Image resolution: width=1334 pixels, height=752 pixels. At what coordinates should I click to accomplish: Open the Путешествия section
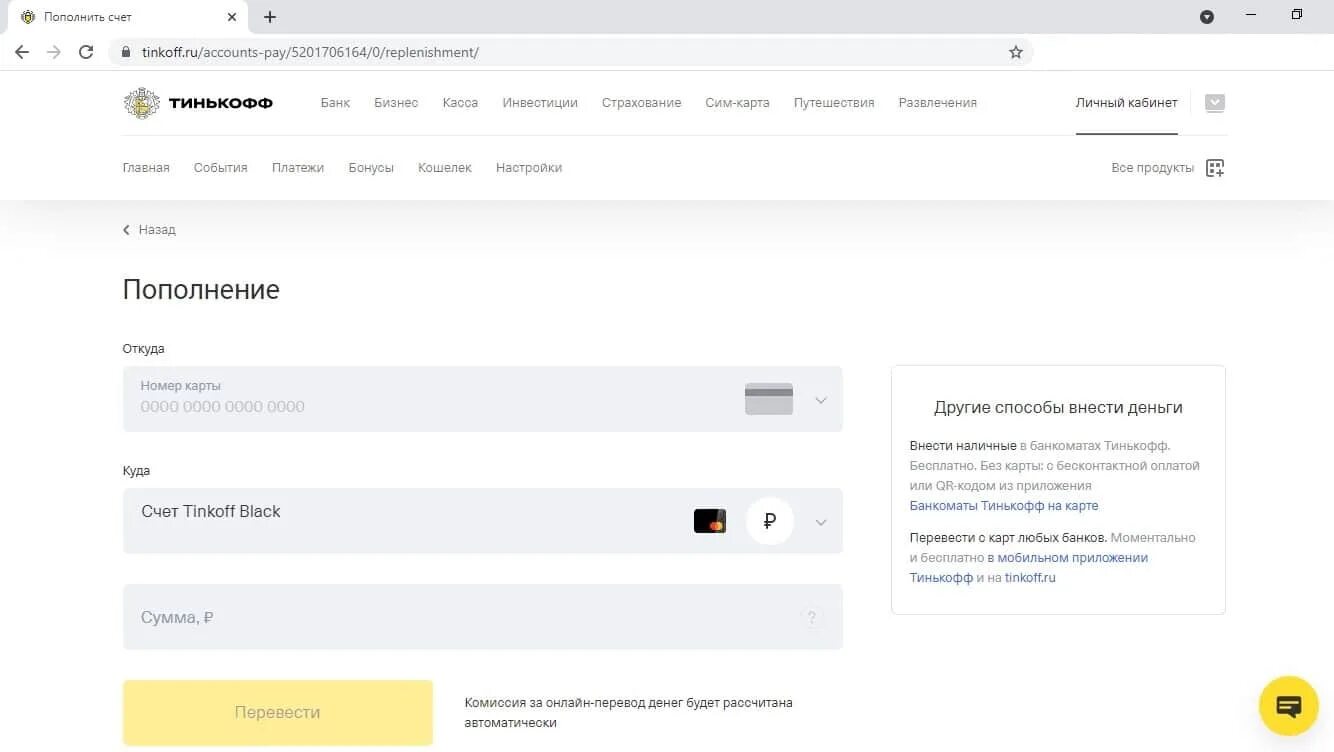coord(834,103)
